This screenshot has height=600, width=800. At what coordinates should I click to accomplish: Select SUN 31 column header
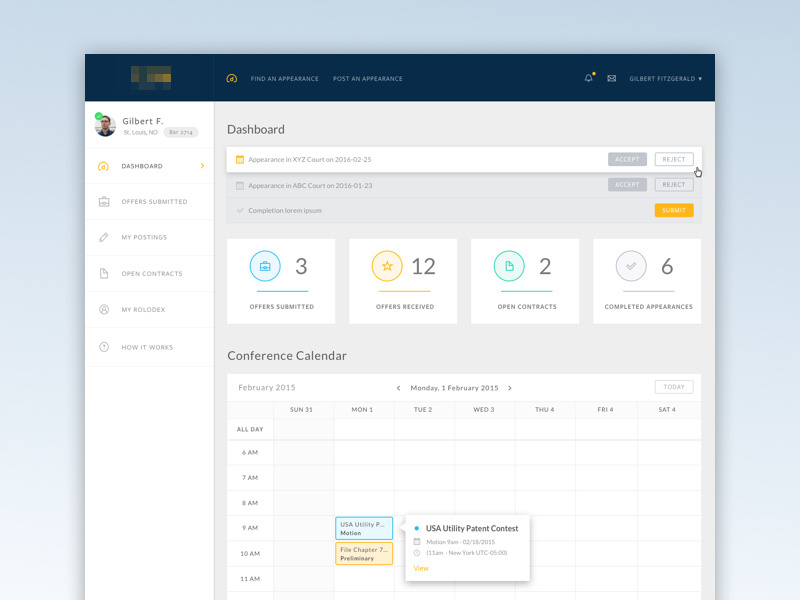tap(301, 410)
